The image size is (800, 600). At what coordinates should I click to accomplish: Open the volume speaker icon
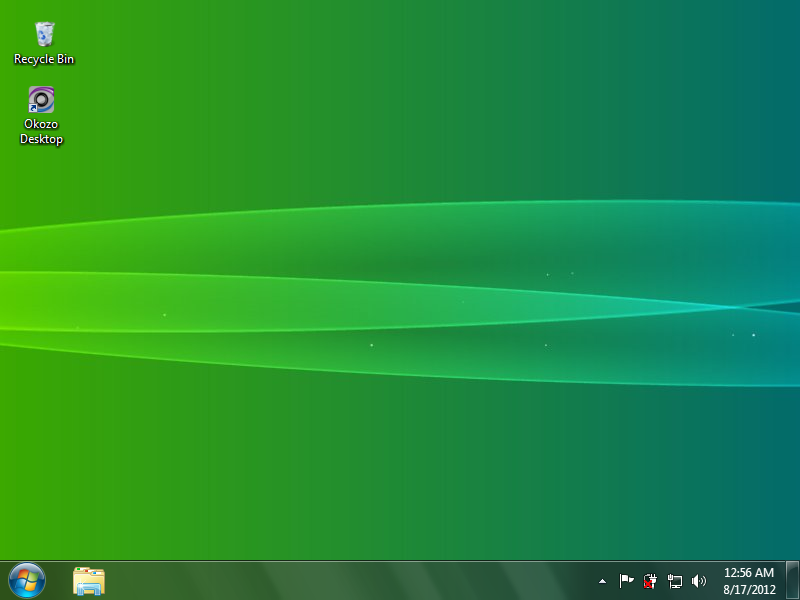click(698, 581)
